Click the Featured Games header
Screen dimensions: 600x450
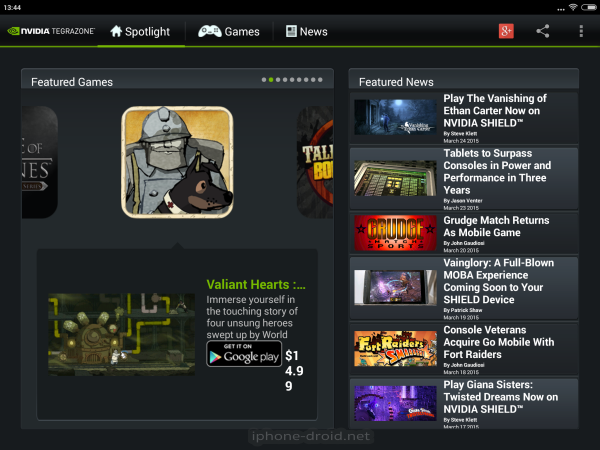coord(72,82)
